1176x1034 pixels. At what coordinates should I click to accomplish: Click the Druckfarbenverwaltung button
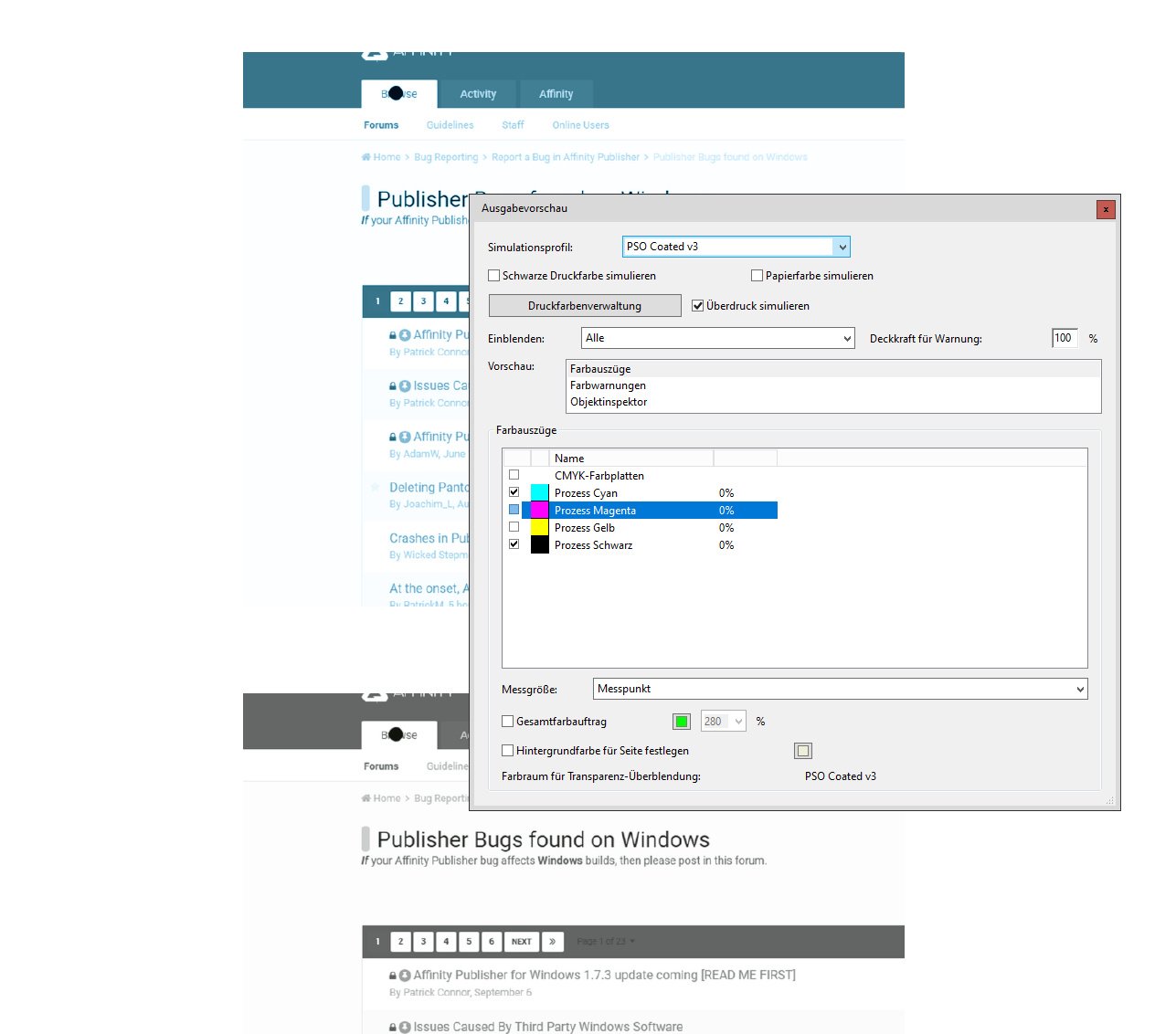pos(585,306)
